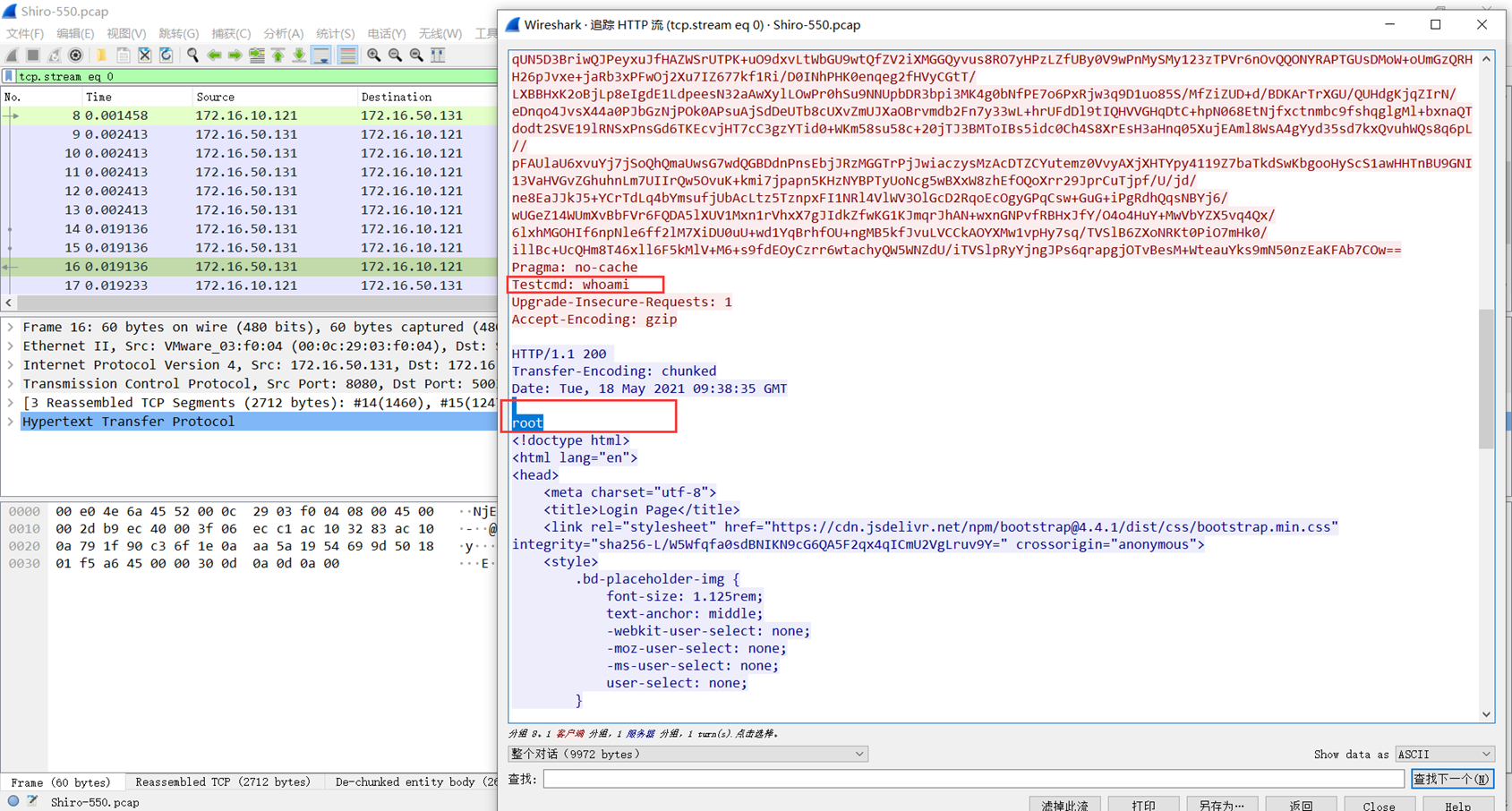Viewport: 1512px width, 811px height.
Task: Open the 统计(S) menu
Action: (x=335, y=34)
